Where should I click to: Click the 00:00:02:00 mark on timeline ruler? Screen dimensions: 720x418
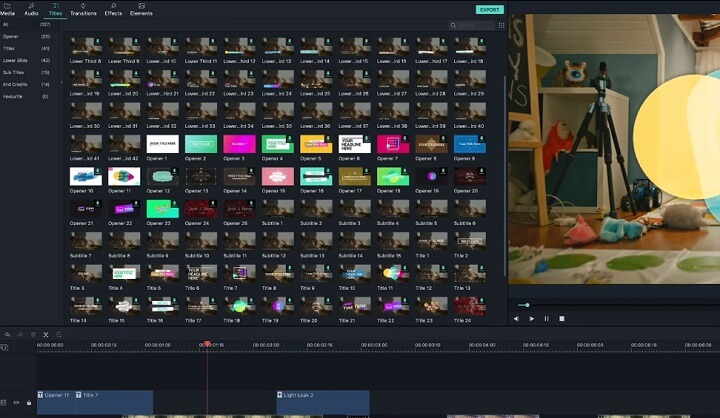click(x=266, y=345)
